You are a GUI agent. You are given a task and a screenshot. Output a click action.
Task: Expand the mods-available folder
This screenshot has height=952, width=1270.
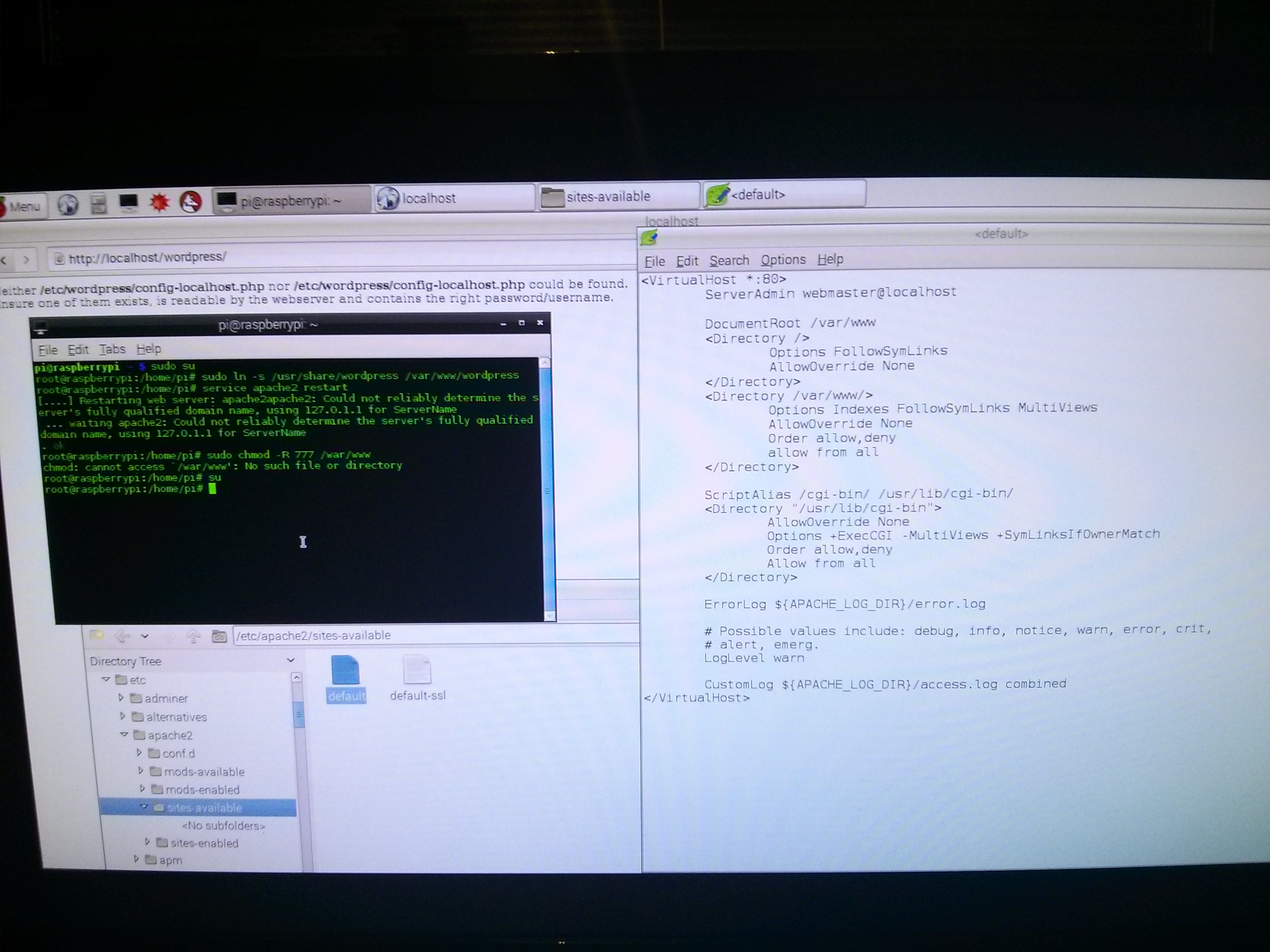(141, 771)
